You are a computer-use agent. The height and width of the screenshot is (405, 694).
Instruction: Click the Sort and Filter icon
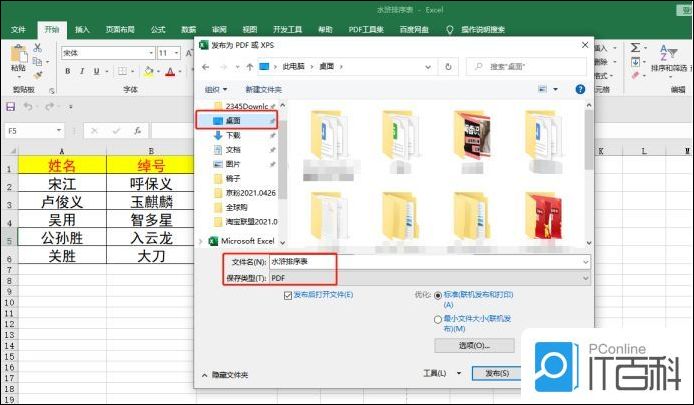[x=668, y=52]
